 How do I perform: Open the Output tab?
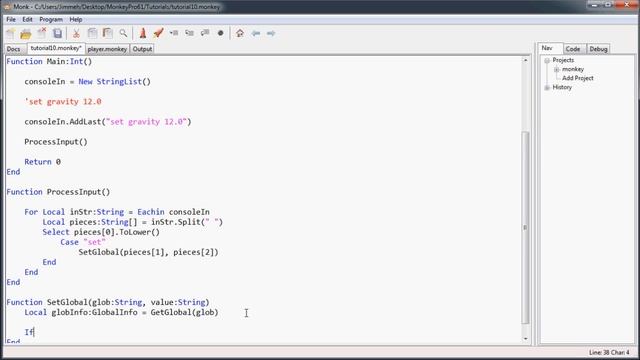coord(142,49)
